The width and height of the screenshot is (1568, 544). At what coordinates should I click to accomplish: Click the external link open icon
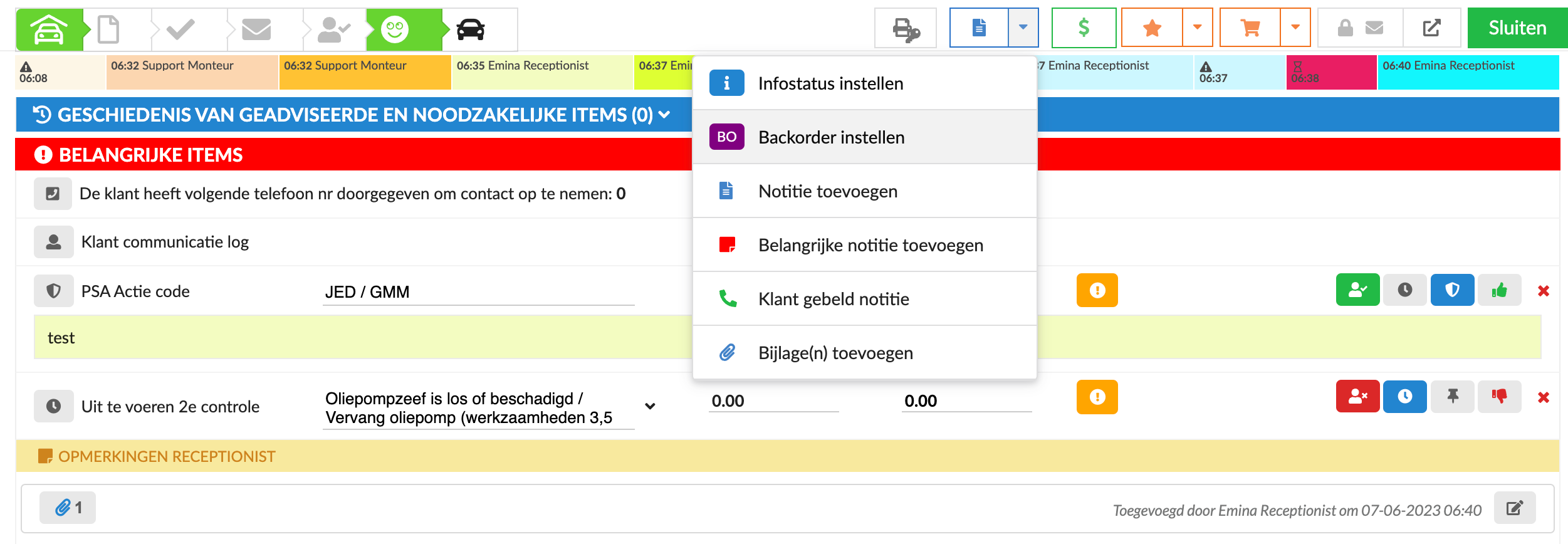(1431, 28)
